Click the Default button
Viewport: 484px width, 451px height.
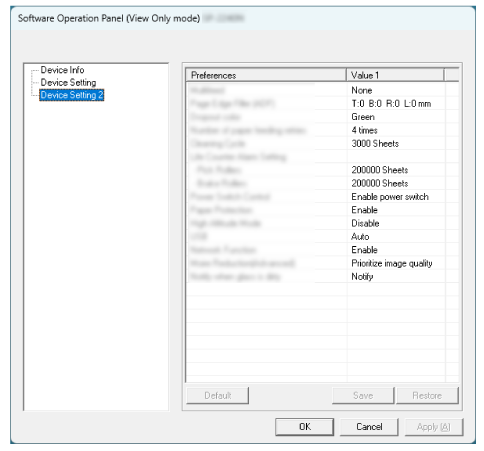point(218,396)
